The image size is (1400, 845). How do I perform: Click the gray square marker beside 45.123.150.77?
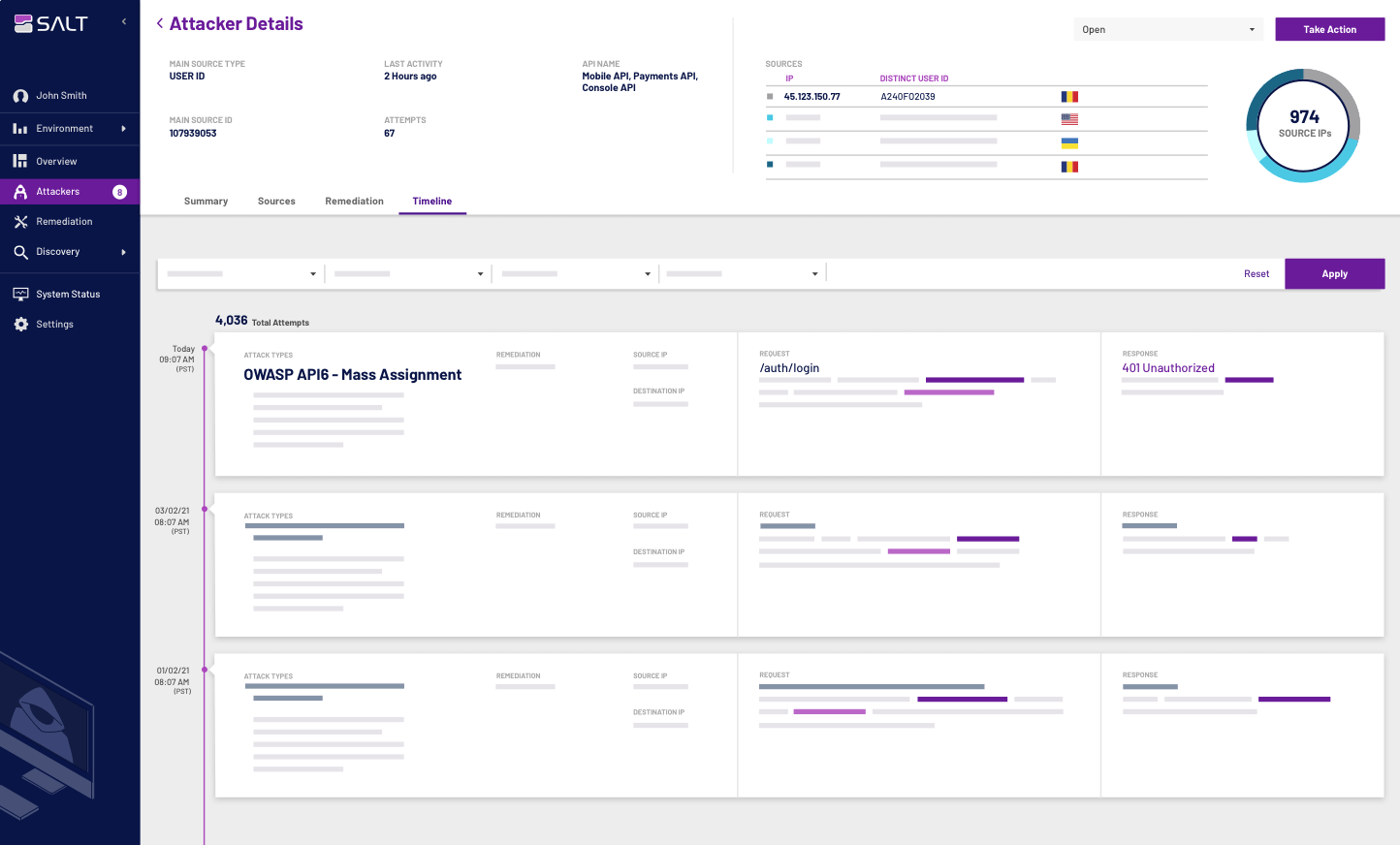[770, 97]
